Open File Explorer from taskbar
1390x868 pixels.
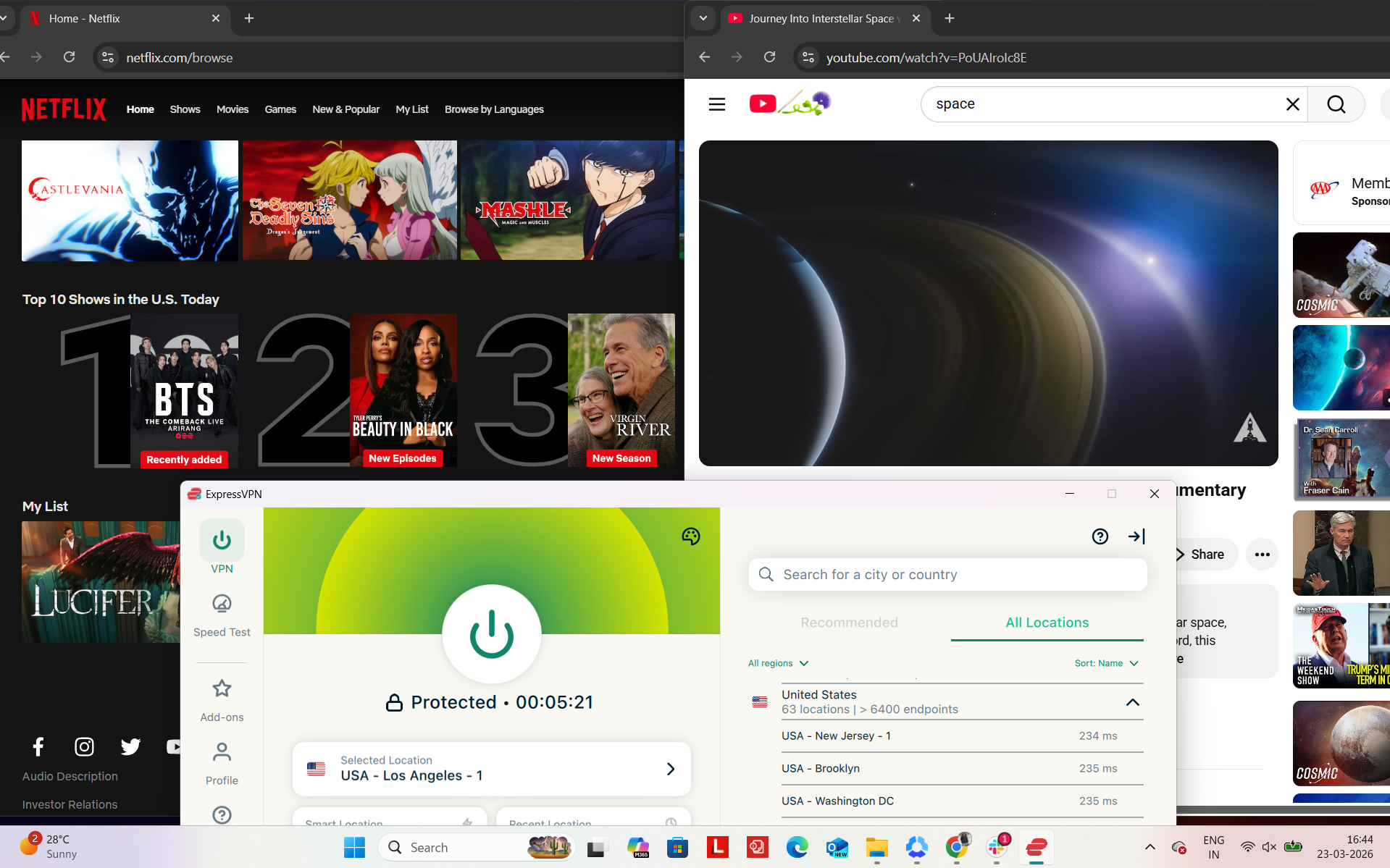pyautogui.click(x=876, y=847)
